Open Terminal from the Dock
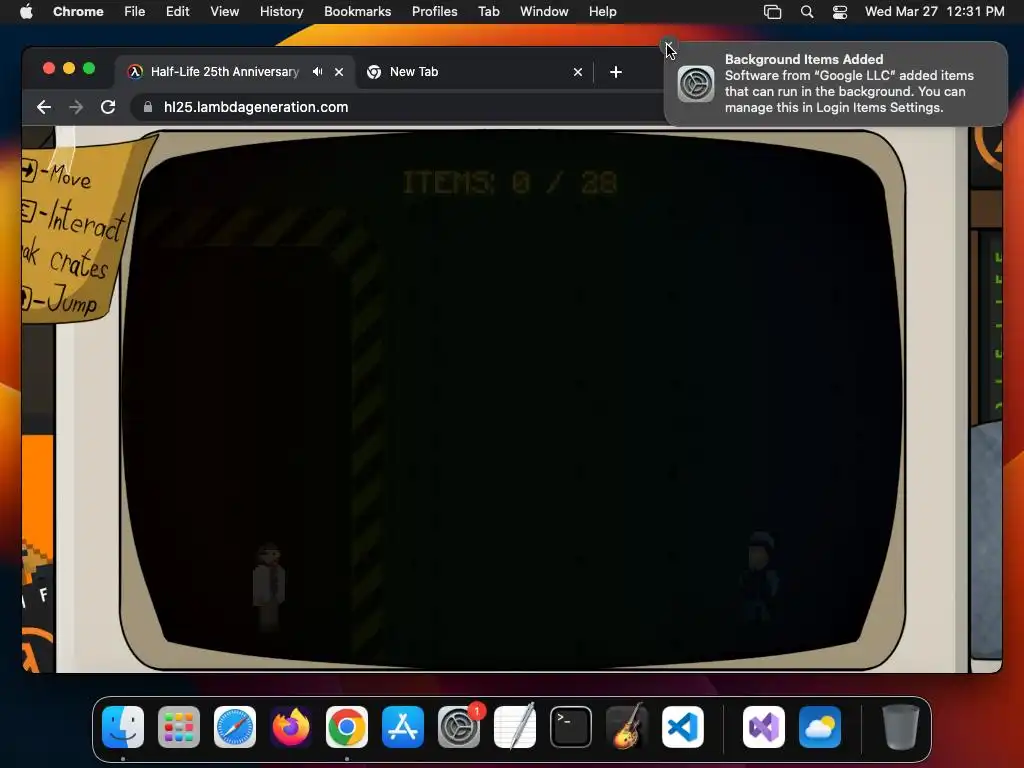 pyautogui.click(x=571, y=727)
